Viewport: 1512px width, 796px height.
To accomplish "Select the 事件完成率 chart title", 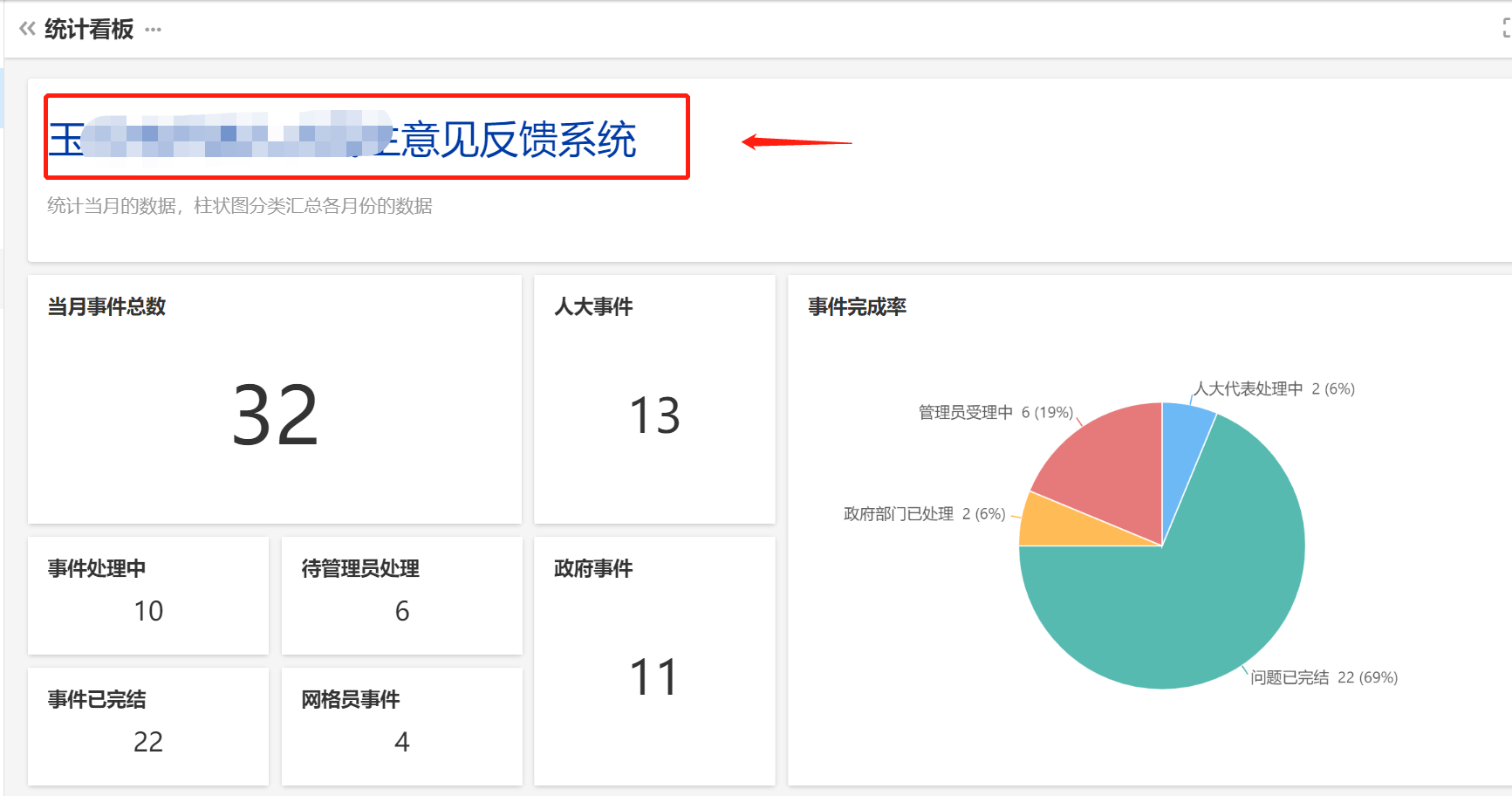I will click(x=857, y=306).
